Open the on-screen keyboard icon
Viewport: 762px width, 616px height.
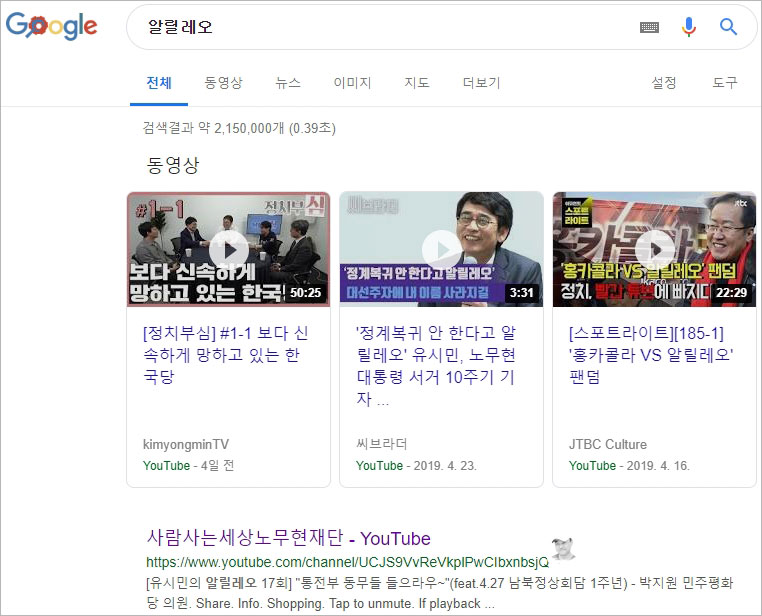(x=649, y=27)
